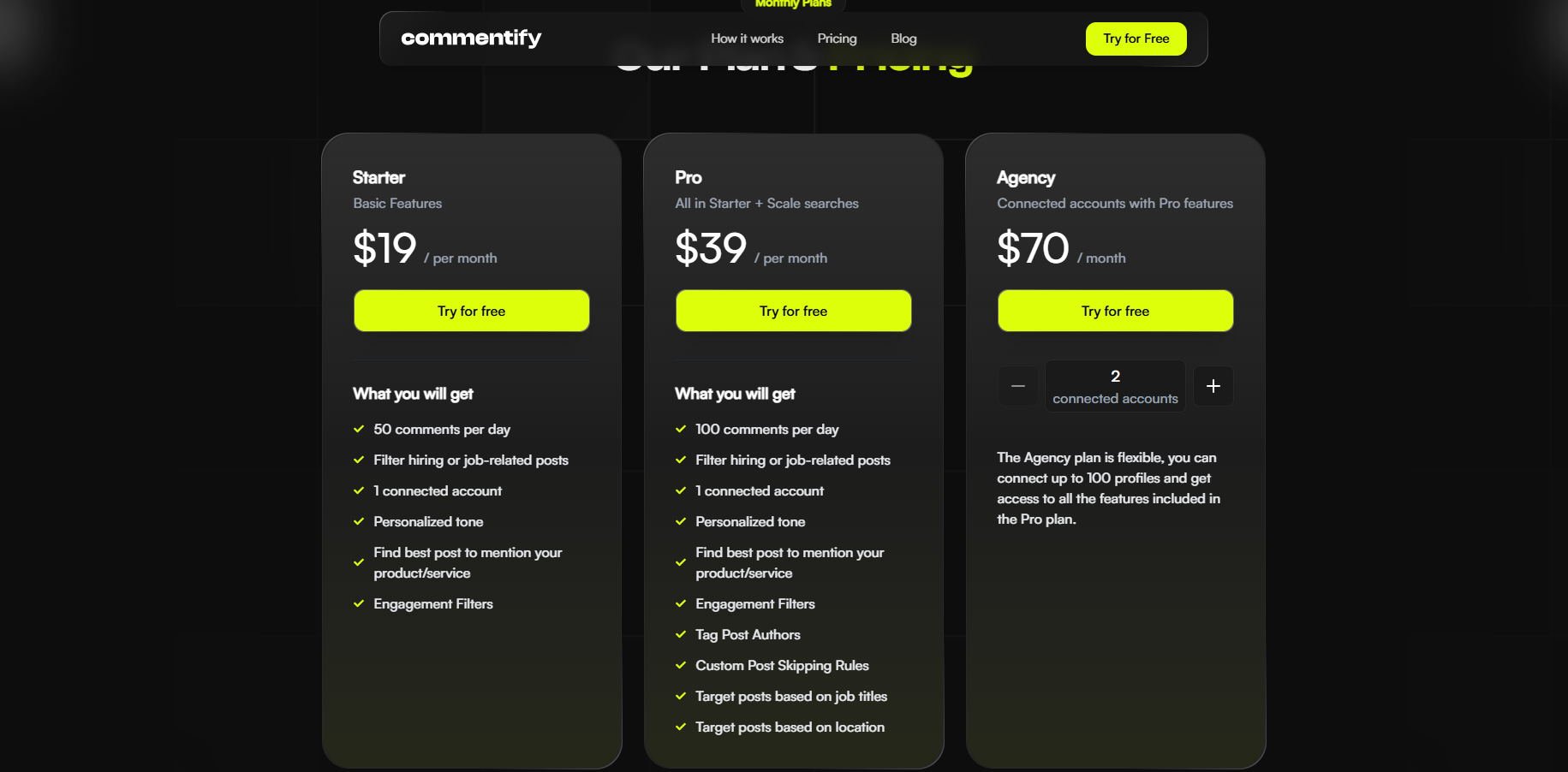The width and height of the screenshot is (1568, 772).
Task: Click Starter's Engagement Filters checkmark
Action: (x=359, y=604)
